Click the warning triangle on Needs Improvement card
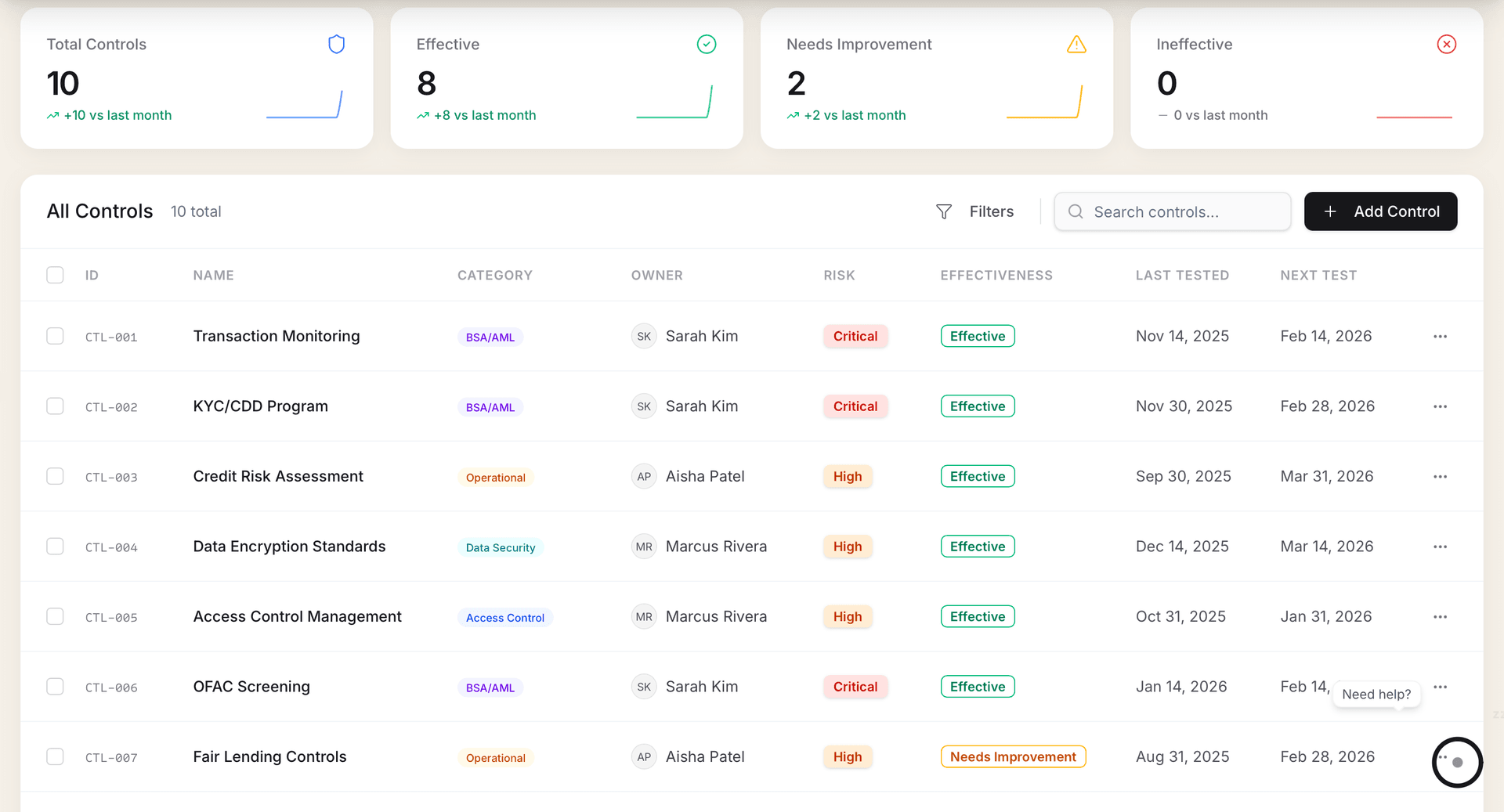Screen dimensions: 1504x812 1076,45
